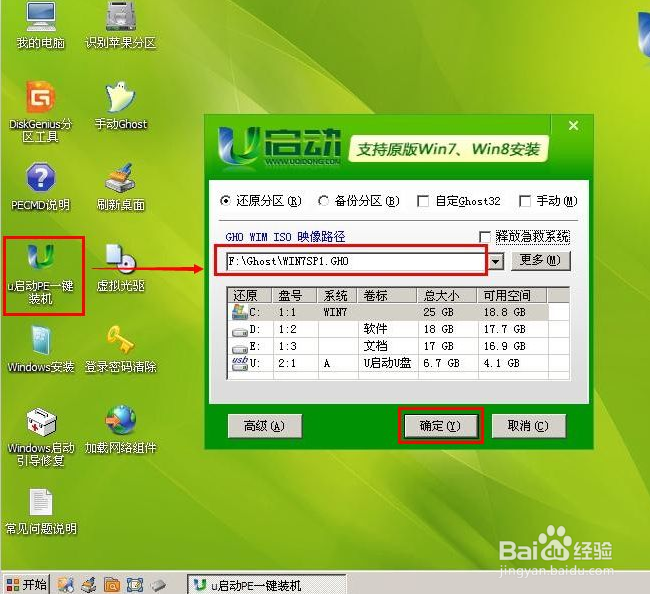Click the 刷新桌面 desktop icon
This screenshot has width=650, height=594.
tap(121, 187)
